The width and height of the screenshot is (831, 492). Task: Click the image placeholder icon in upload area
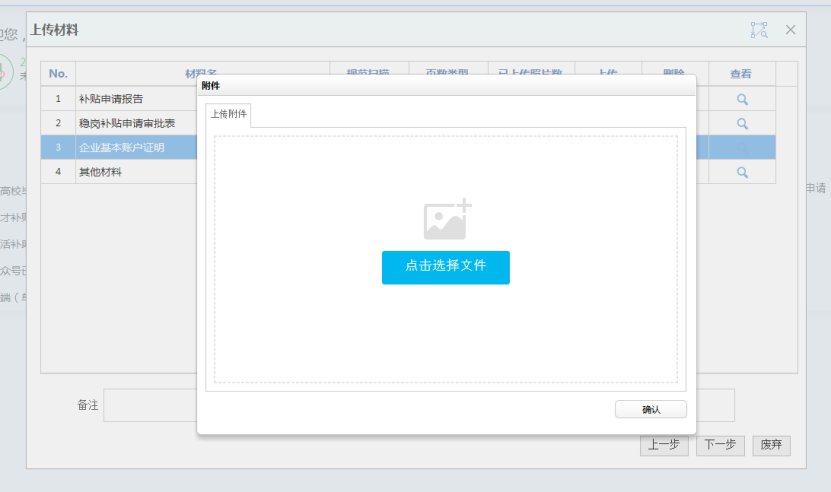point(446,219)
